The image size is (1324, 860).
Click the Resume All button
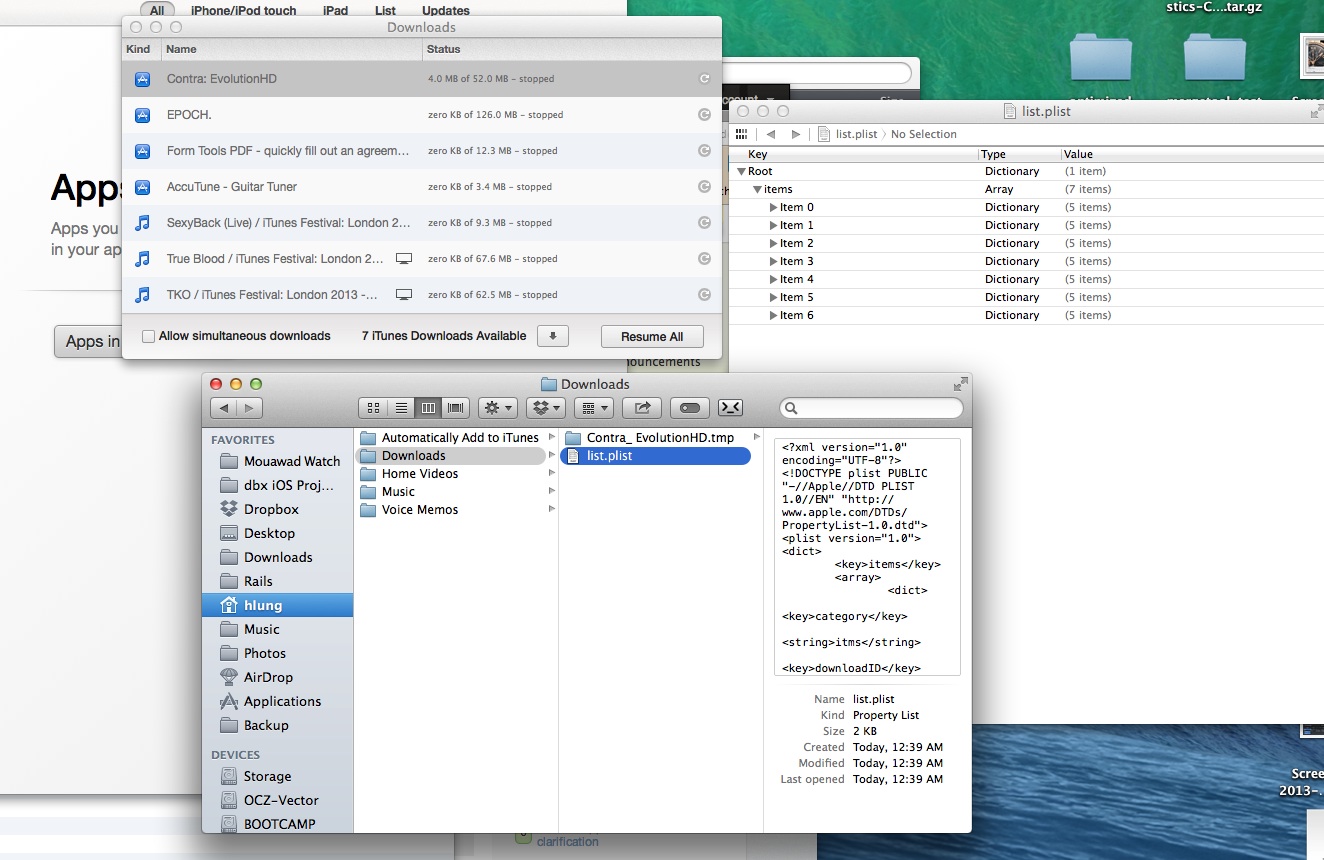click(652, 337)
